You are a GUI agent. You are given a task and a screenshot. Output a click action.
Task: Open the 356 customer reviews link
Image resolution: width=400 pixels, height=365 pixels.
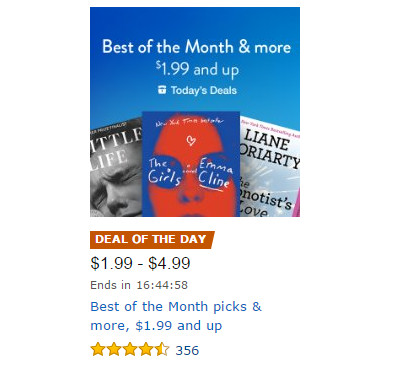pos(187,350)
